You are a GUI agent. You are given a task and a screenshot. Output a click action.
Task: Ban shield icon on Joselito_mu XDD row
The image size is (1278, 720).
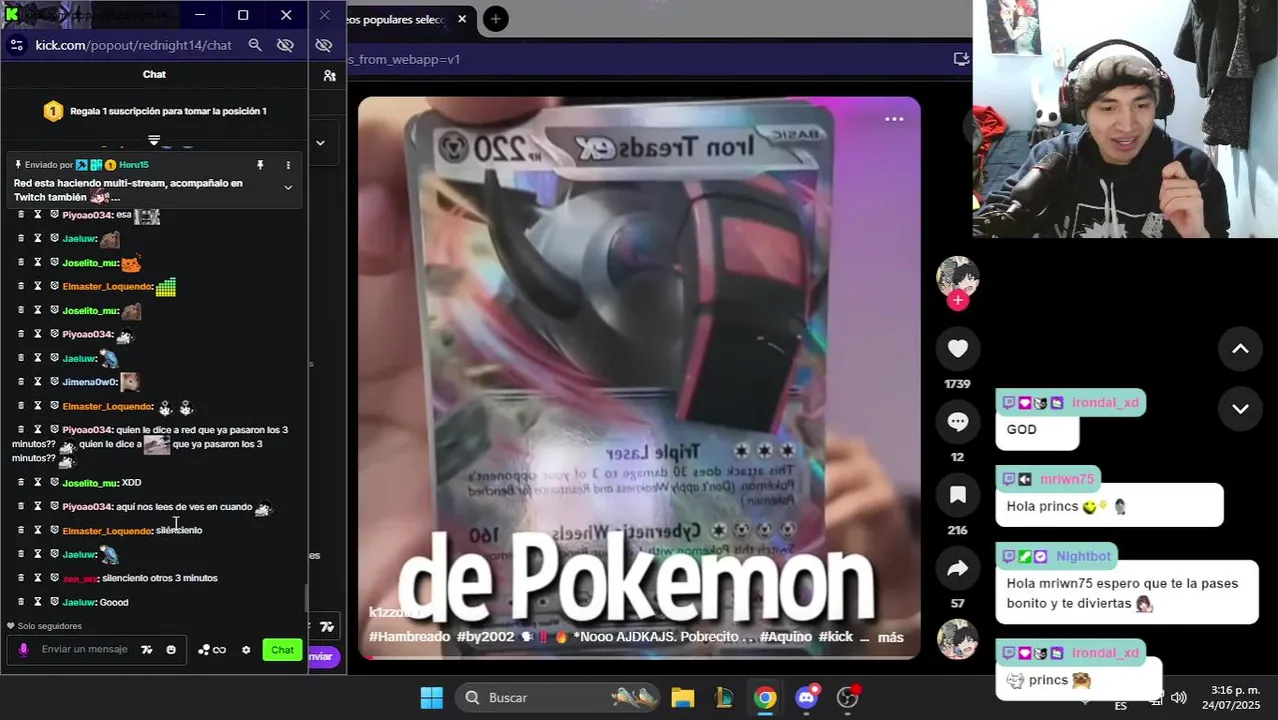tap(55, 482)
